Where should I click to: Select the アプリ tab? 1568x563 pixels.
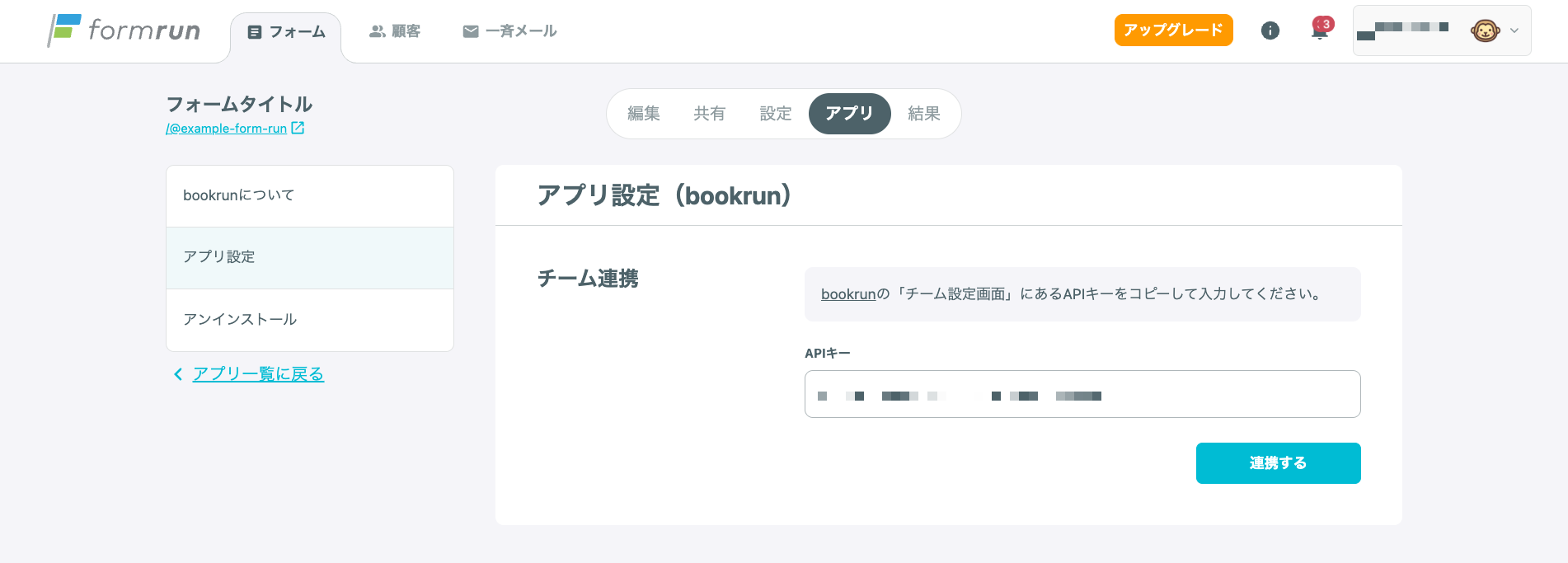click(x=849, y=114)
